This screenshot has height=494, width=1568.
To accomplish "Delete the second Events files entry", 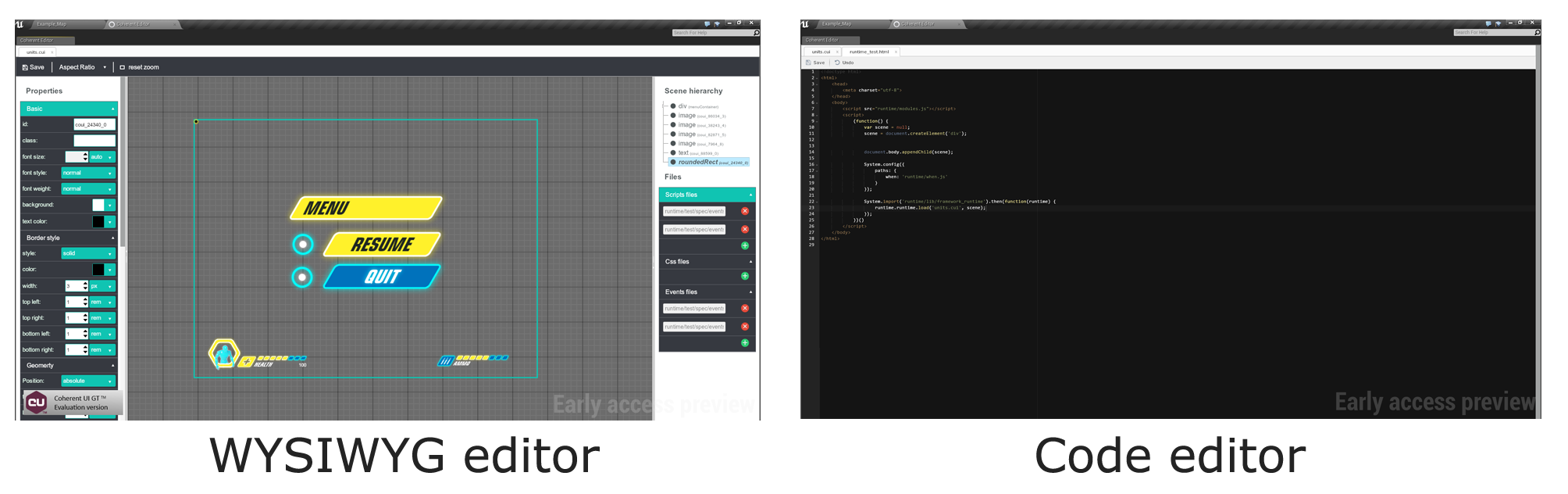I will click(744, 327).
